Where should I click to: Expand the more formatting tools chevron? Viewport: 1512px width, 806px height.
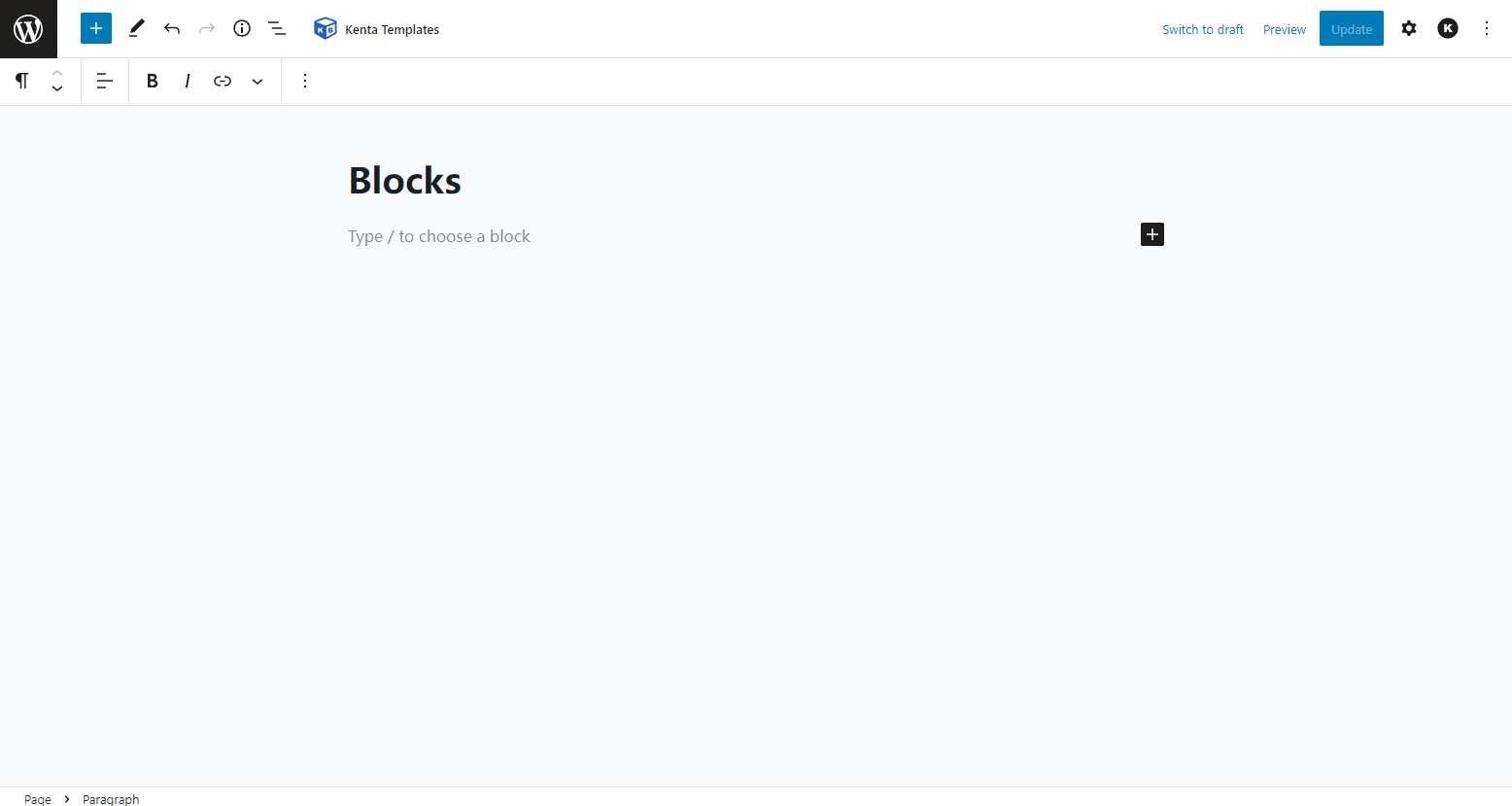[257, 81]
